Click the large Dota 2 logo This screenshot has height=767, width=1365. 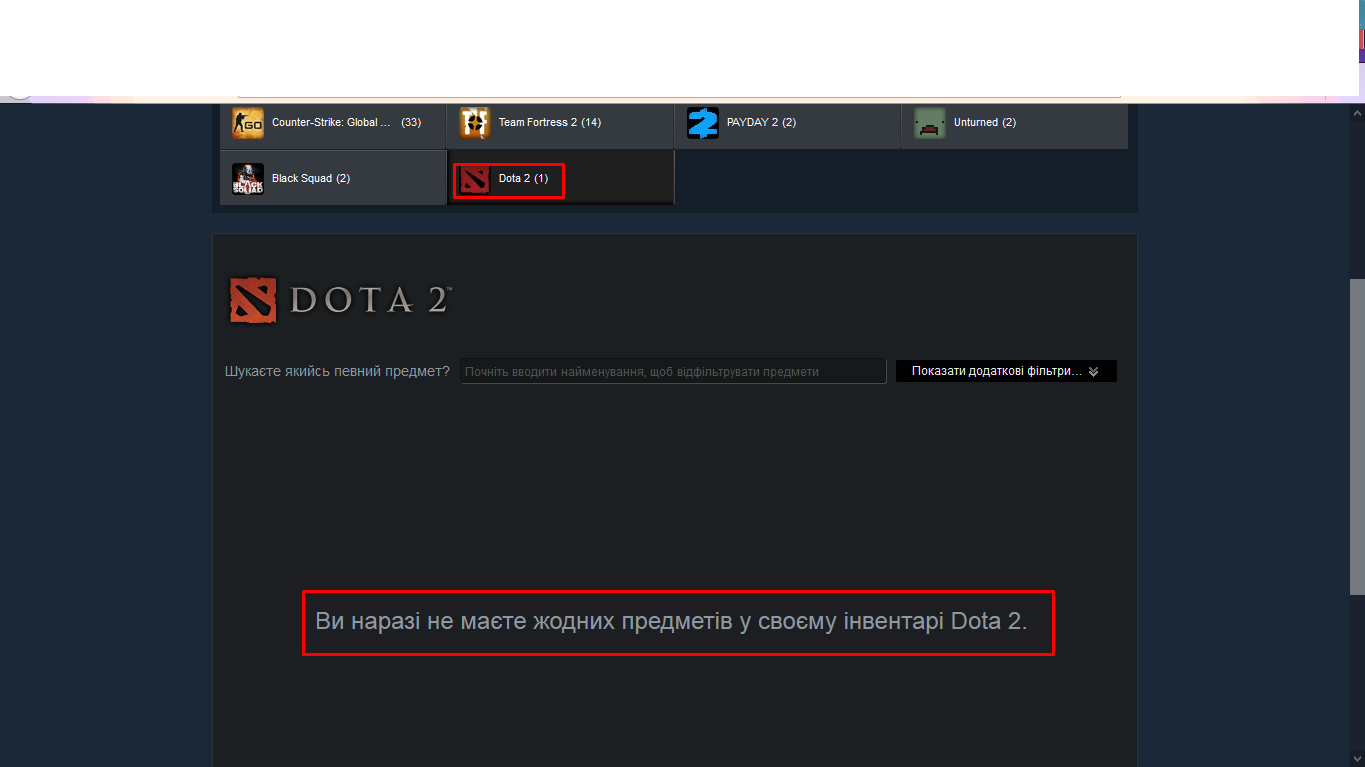point(340,300)
